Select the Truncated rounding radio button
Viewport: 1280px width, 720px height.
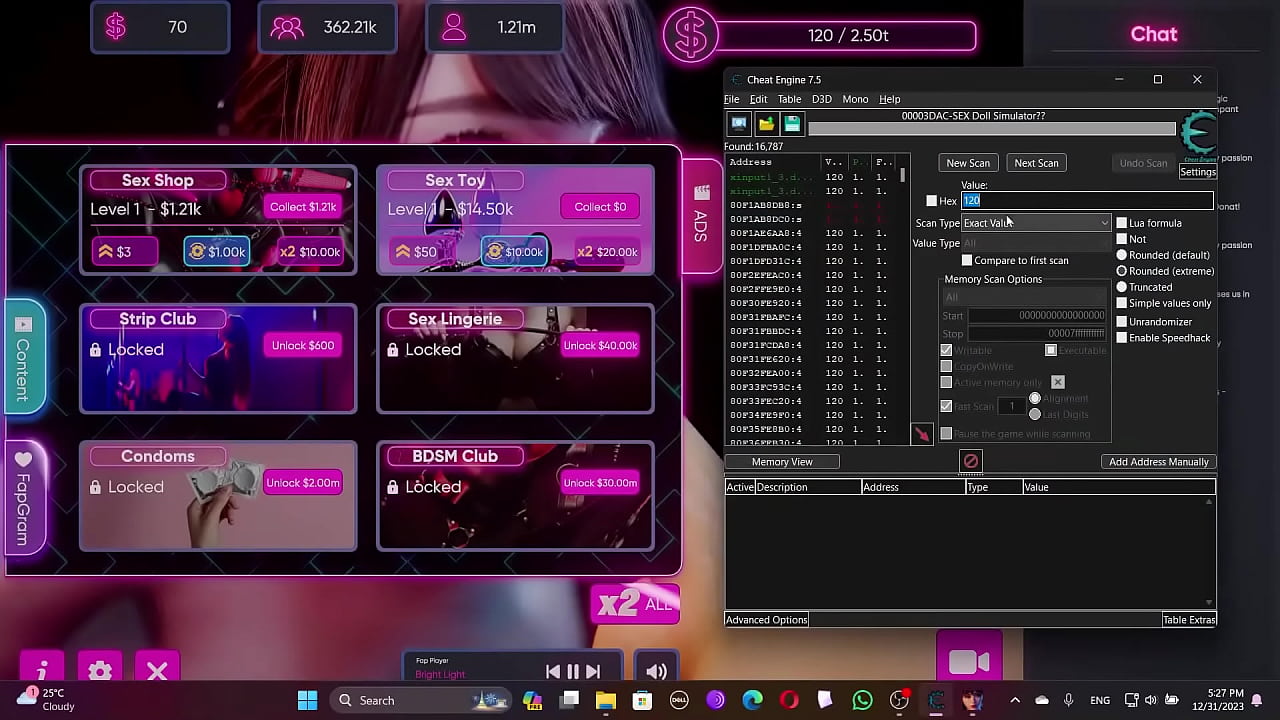point(1122,287)
